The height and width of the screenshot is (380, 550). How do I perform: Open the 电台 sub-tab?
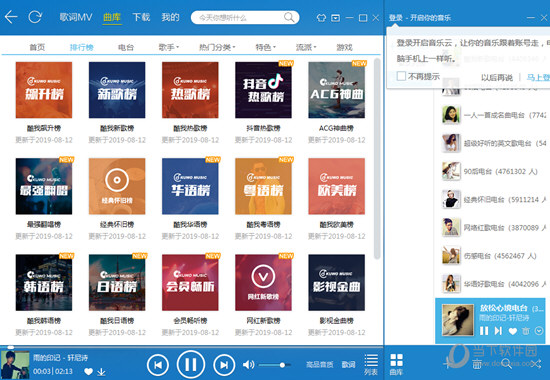point(126,47)
